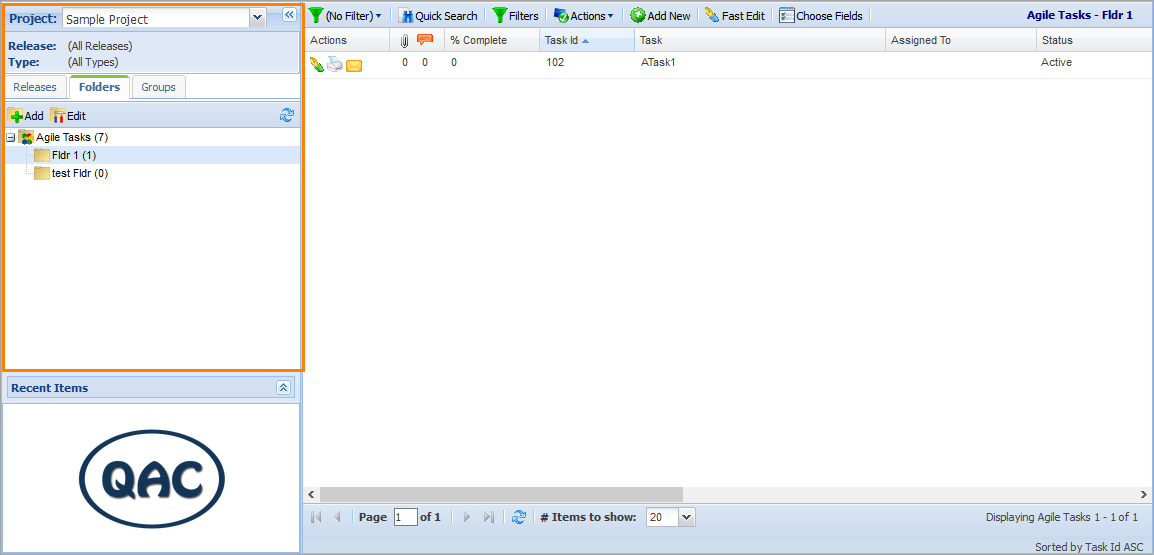Click the email envelope icon for task 102
1154x555 pixels.
pos(354,66)
